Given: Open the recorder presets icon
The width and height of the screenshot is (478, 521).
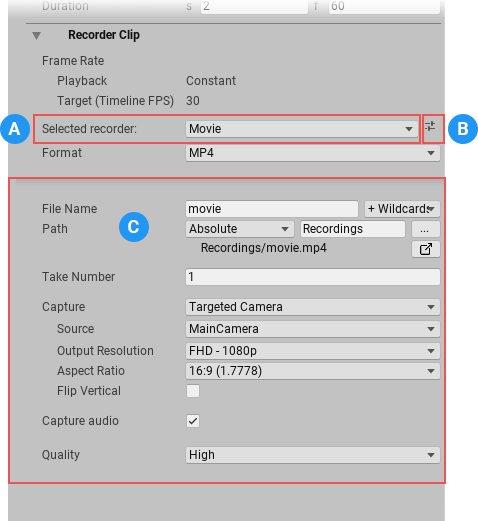Looking at the screenshot, I should (430, 127).
